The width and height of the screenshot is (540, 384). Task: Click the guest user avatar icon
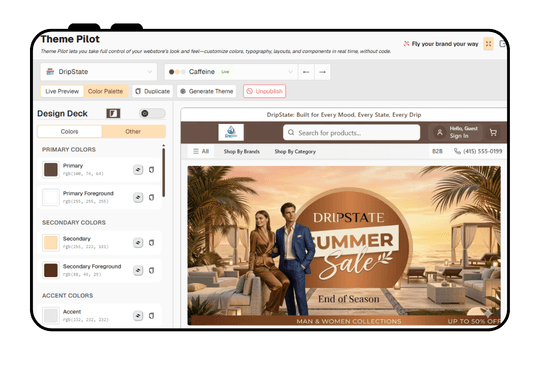[439, 133]
